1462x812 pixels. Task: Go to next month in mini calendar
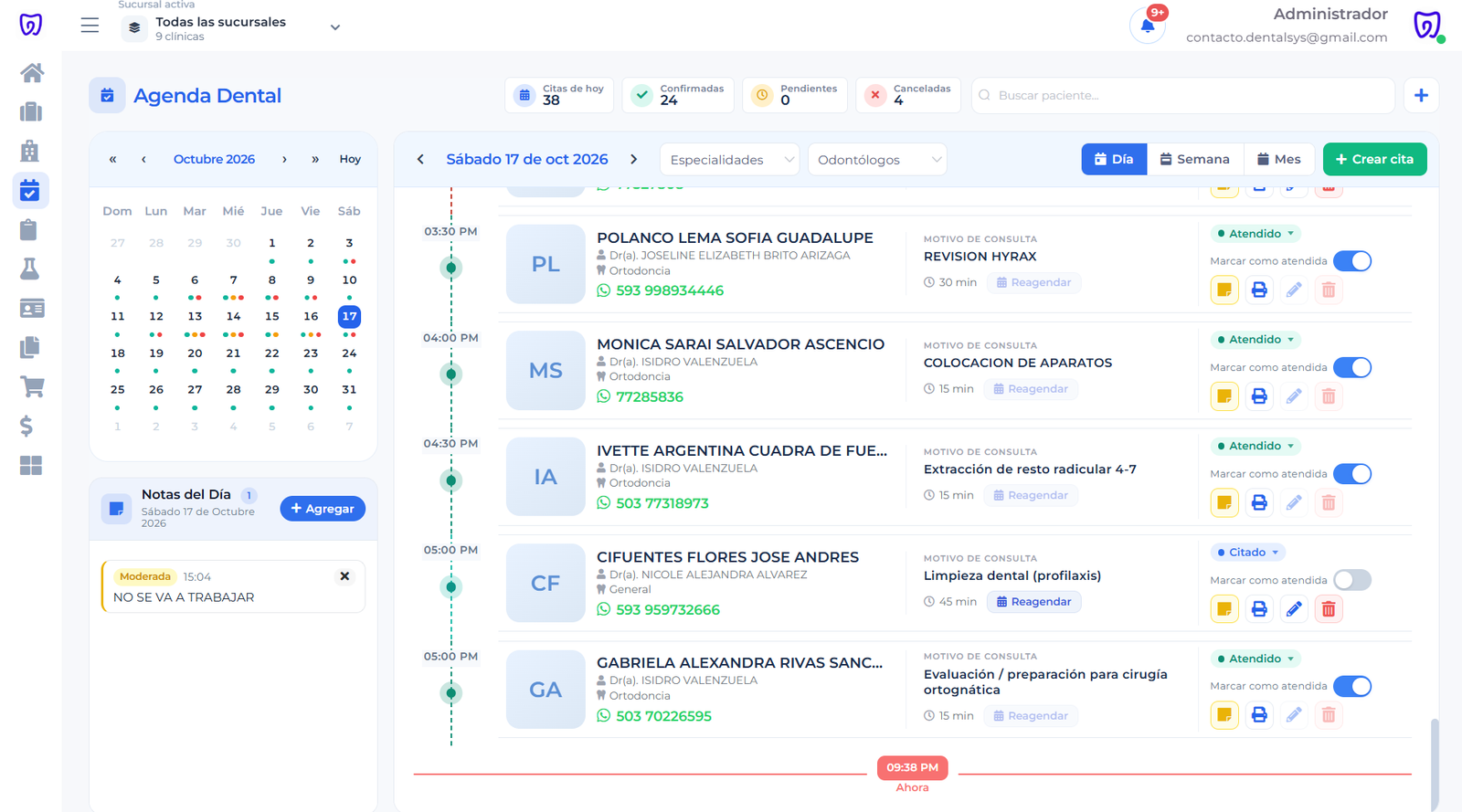pos(284,159)
